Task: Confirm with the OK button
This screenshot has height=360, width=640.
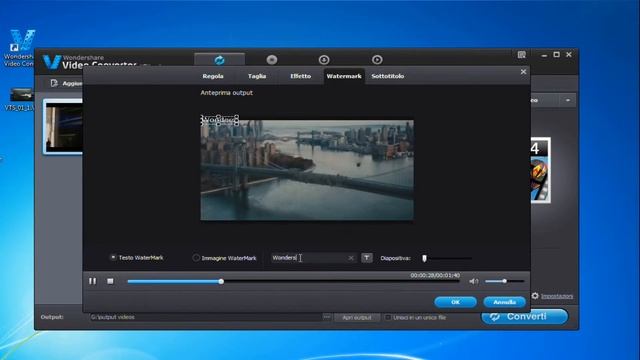Action: pos(456,302)
